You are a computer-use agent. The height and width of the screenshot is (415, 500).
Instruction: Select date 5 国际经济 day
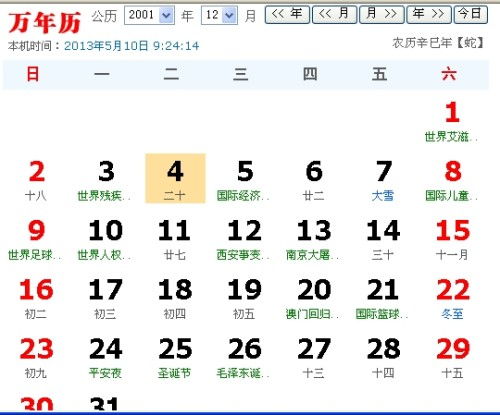click(x=244, y=180)
